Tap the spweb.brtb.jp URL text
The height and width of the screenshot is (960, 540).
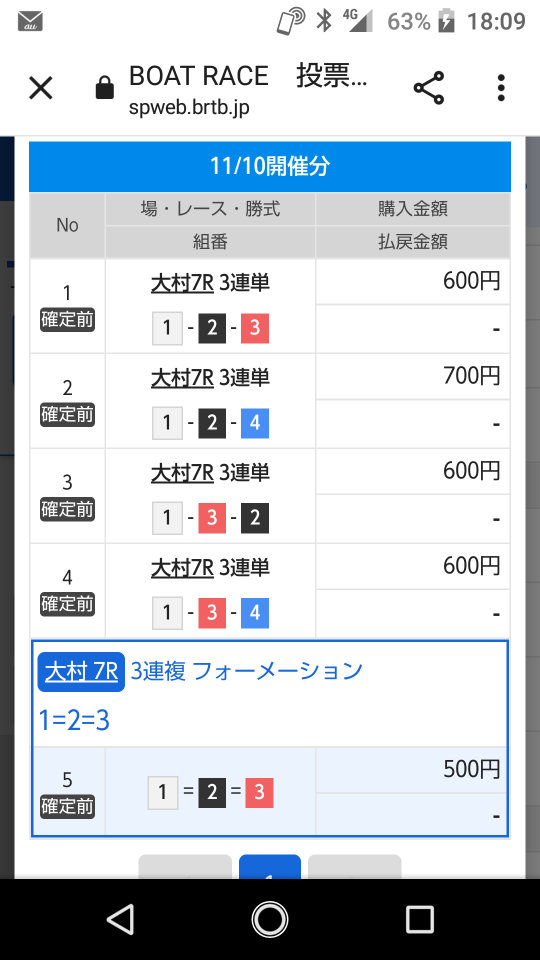(x=189, y=108)
